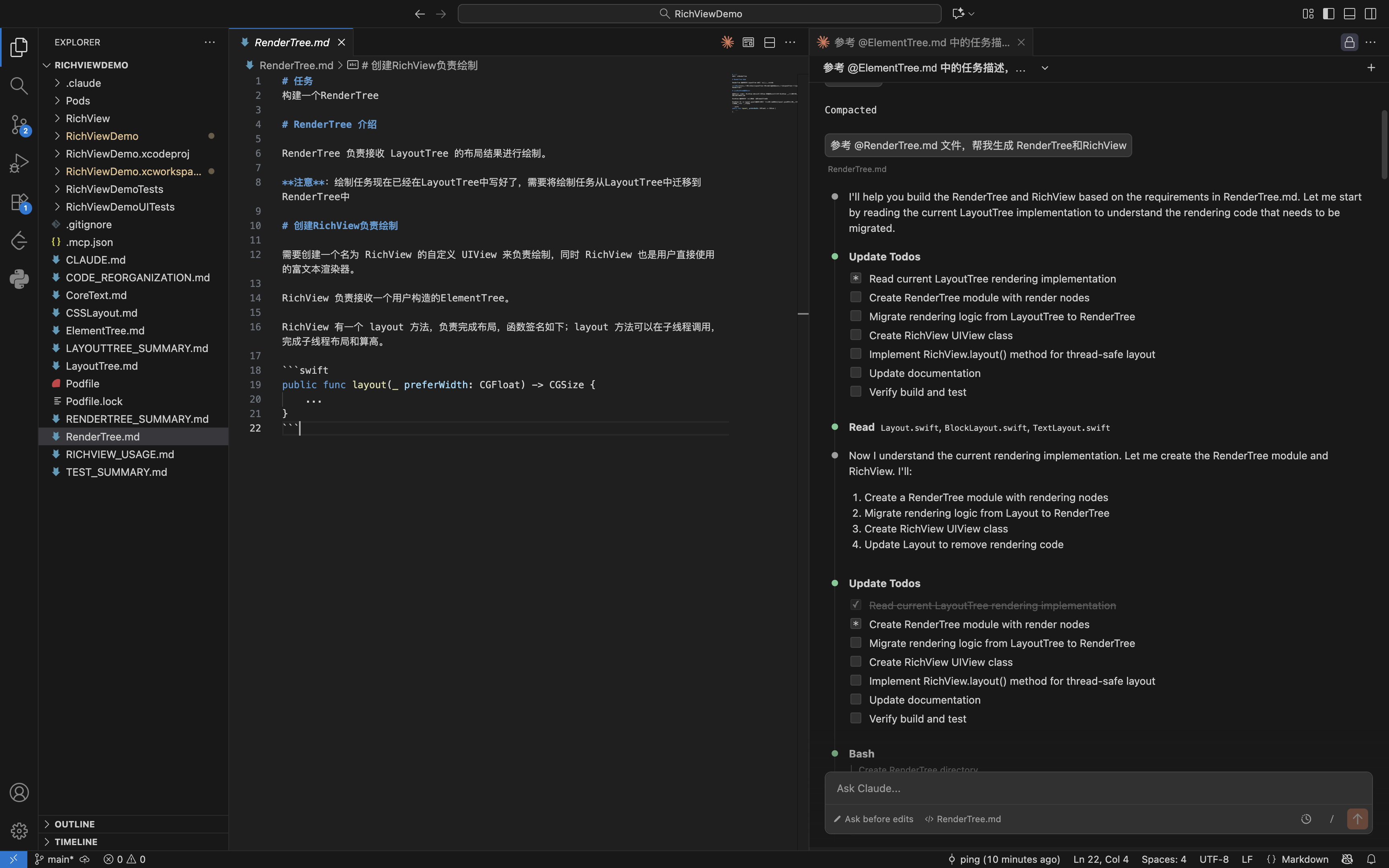Image resolution: width=1389 pixels, height=868 pixels.
Task: Click 'Ask before edits' mode button
Action: pos(874,819)
